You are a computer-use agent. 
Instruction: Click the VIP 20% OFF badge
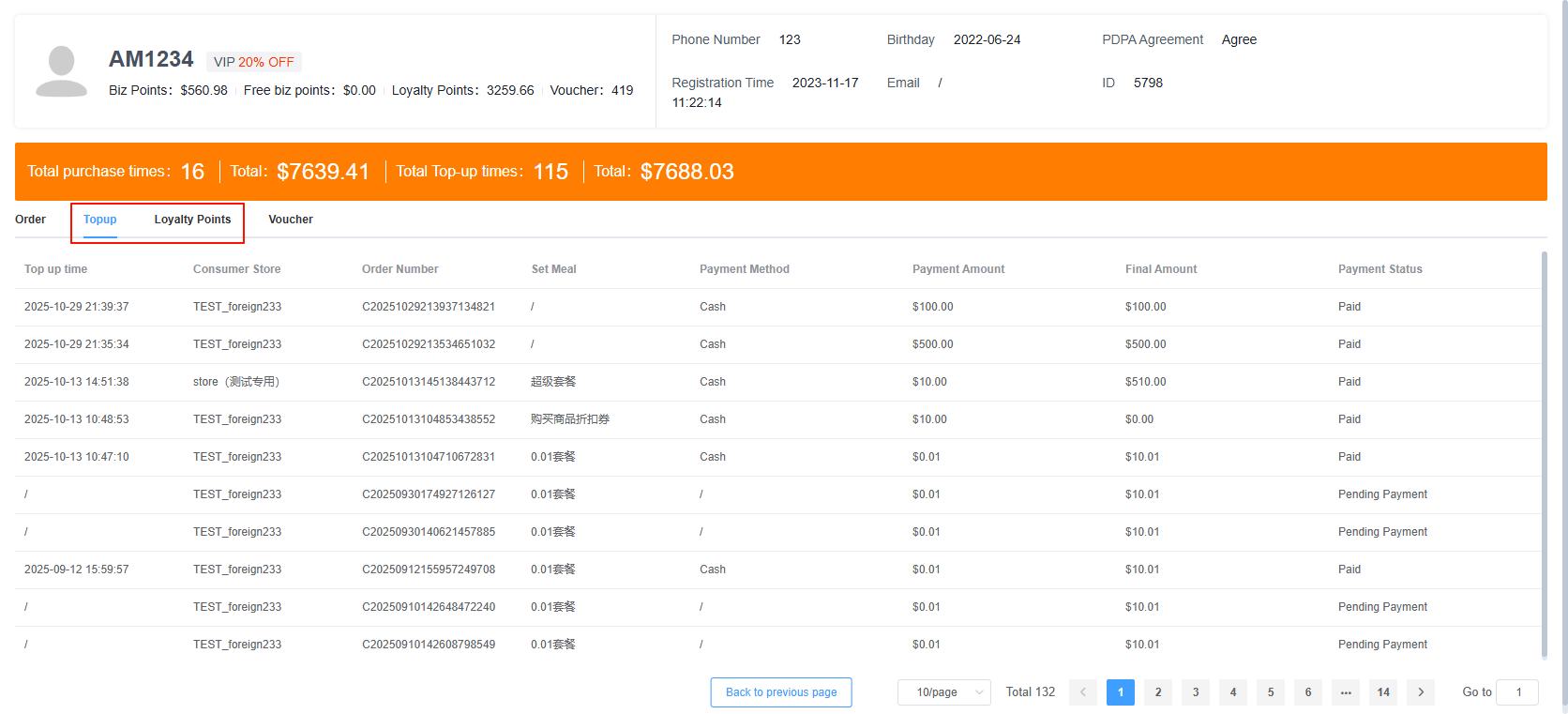254,62
